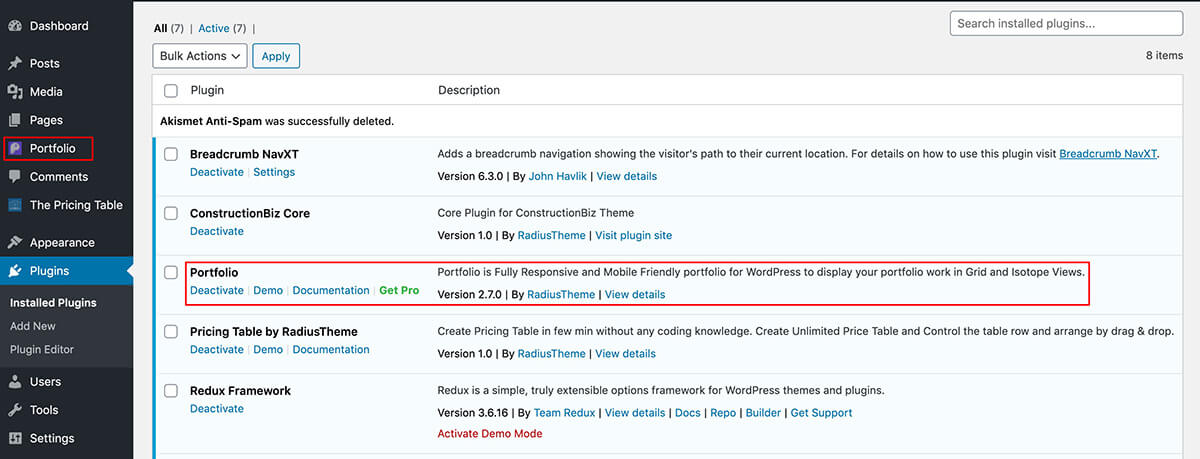Viewport: 1200px width, 459px height.
Task: Show All plugins filter
Action: coord(160,29)
